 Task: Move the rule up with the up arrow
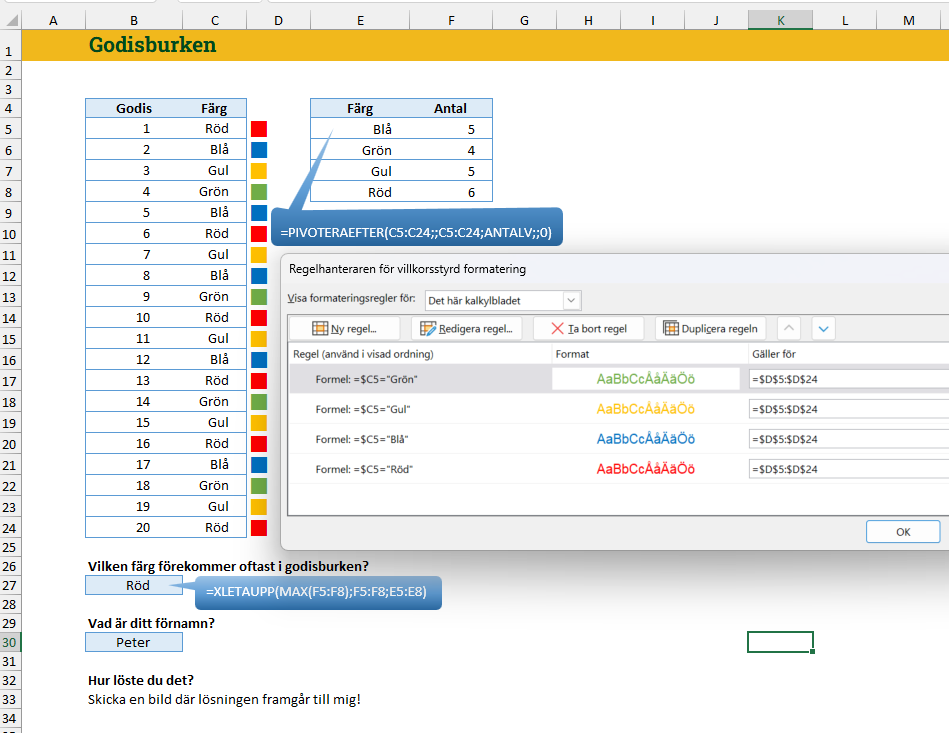(x=789, y=329)
